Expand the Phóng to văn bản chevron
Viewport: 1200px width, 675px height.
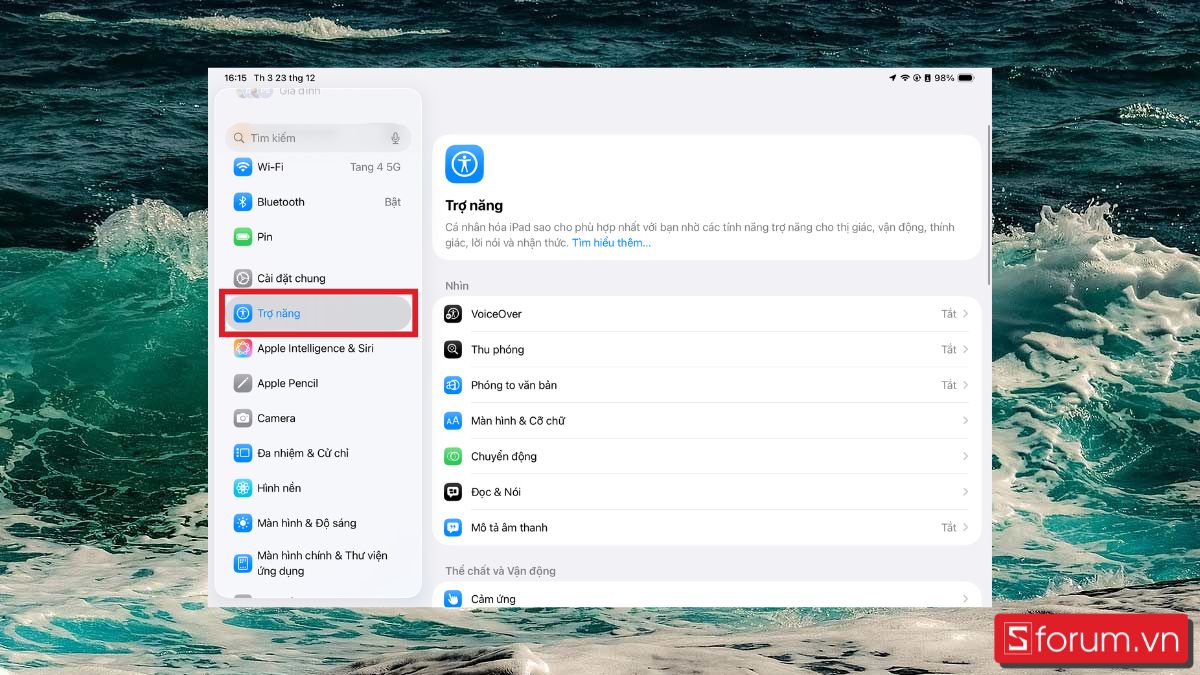[x=966, y=385]
